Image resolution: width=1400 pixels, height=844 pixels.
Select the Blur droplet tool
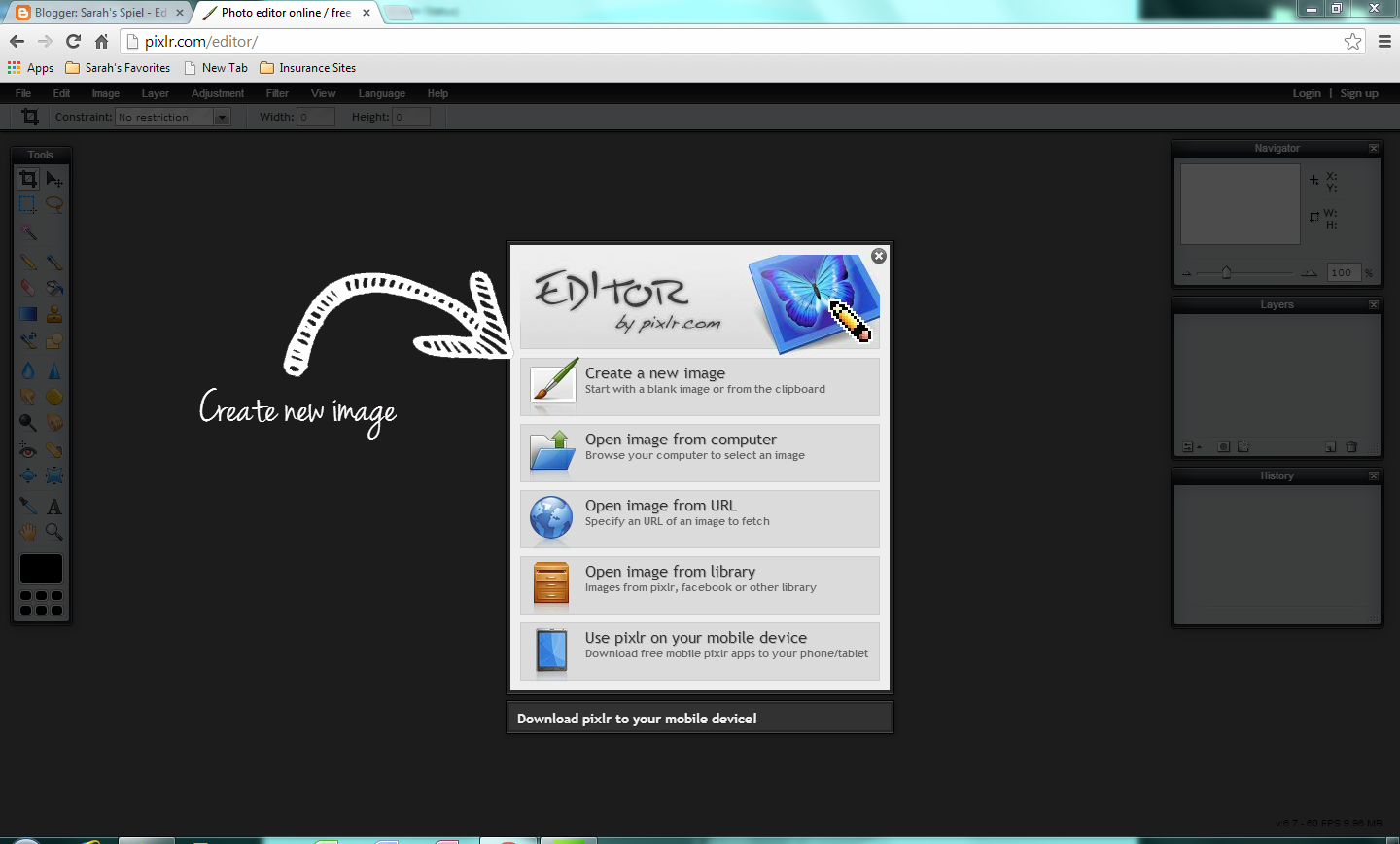coord(28,370)
